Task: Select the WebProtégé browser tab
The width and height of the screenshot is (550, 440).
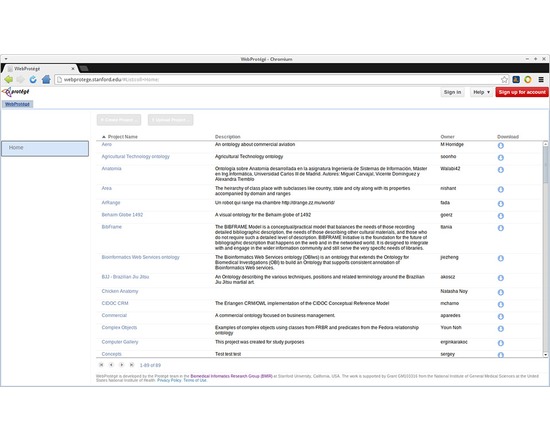Action: point(41,68)
